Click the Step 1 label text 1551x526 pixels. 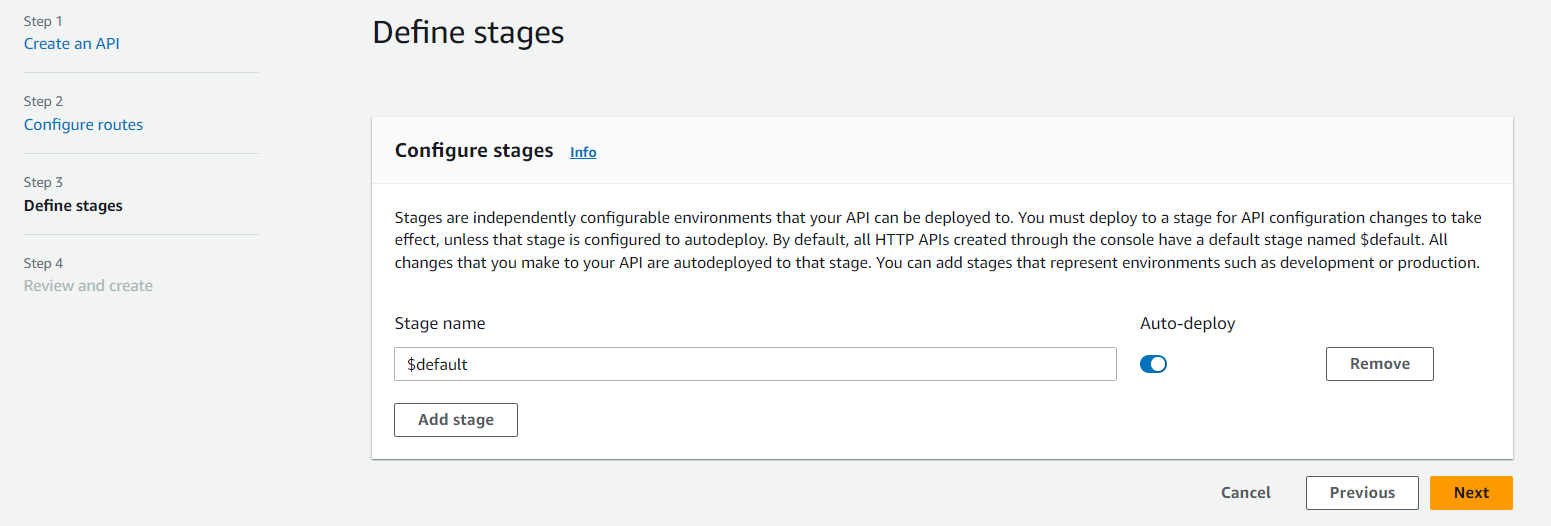[43, 21]
